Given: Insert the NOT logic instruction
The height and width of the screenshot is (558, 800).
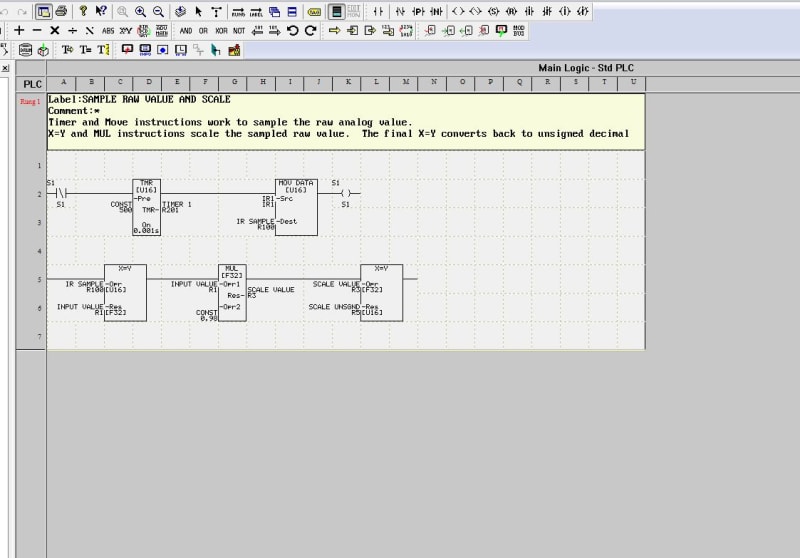Looking at the screenshot, I should pos(239,31).
